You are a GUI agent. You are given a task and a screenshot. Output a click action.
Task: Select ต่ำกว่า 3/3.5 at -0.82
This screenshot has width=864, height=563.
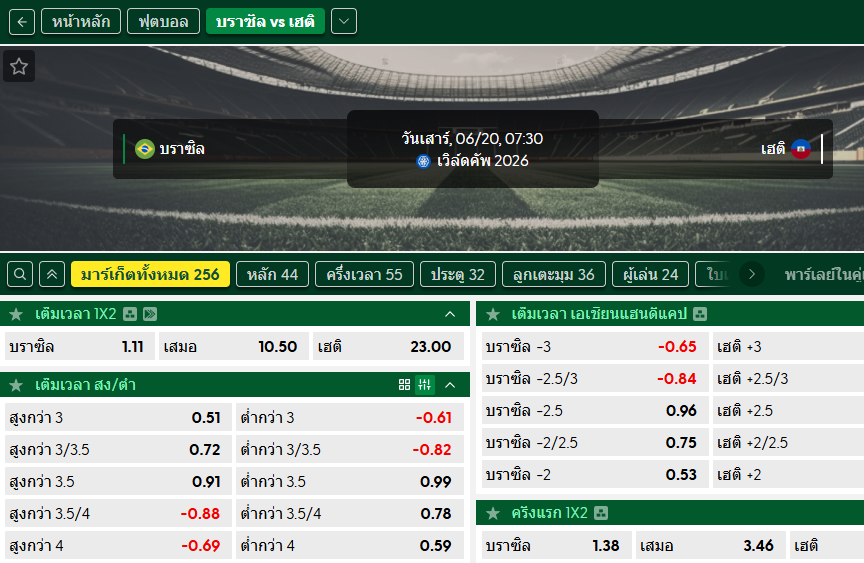[x=350, y=449]
